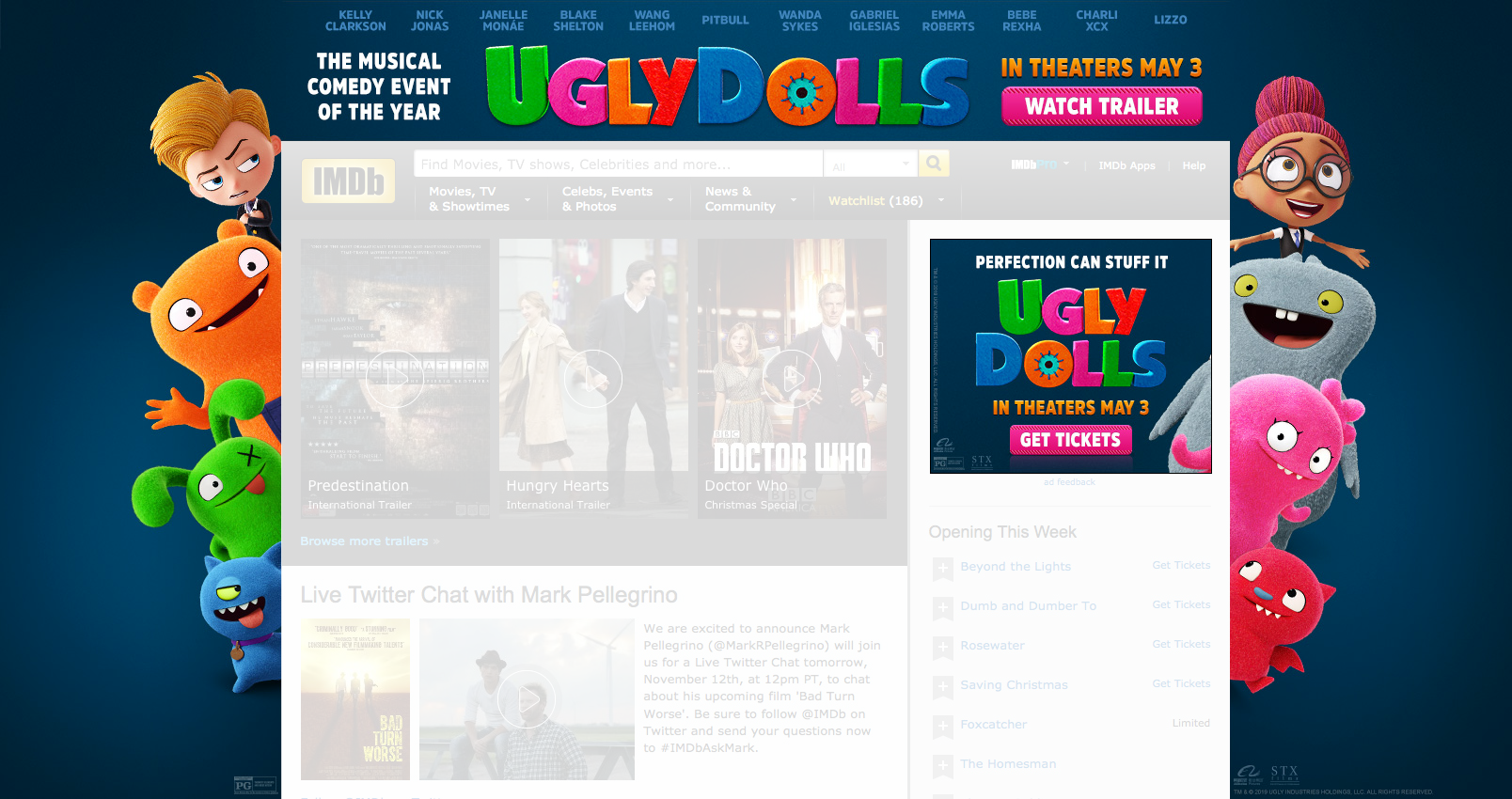Add The Homesman to watchlist
Image resolution: width=1512 pixels, height=799 pixels.
coord(942,765)
